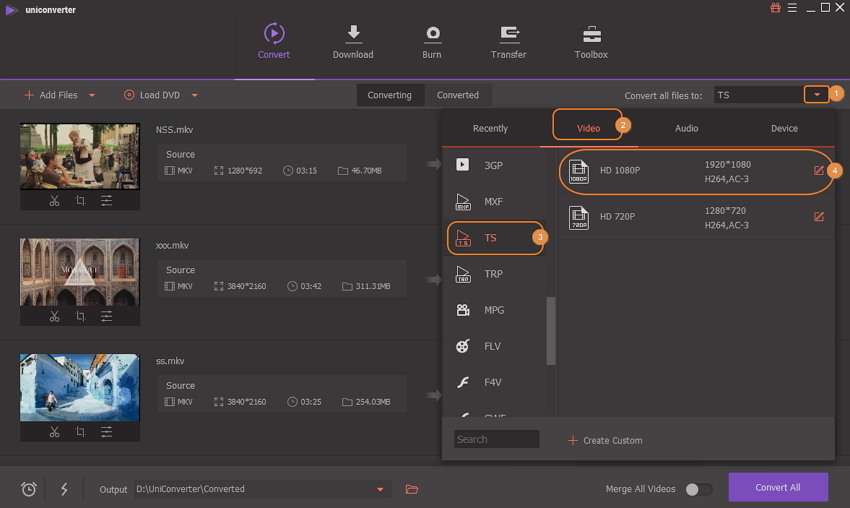Click the gift box icon in title bar
This screenshot has height=508, width=850.
click(775, 8)
